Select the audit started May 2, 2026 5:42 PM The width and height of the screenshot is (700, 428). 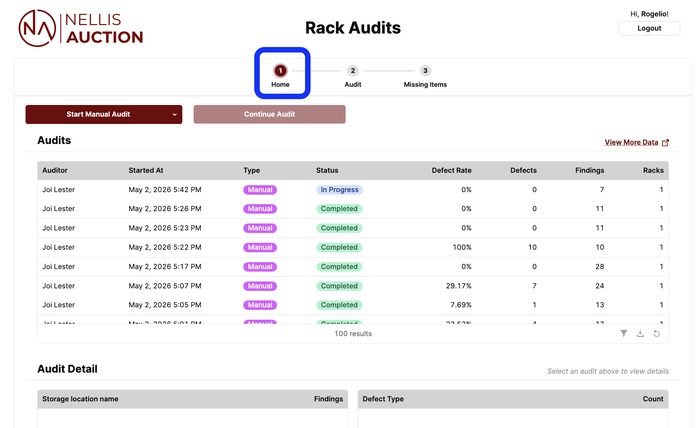tap(353, 190)
